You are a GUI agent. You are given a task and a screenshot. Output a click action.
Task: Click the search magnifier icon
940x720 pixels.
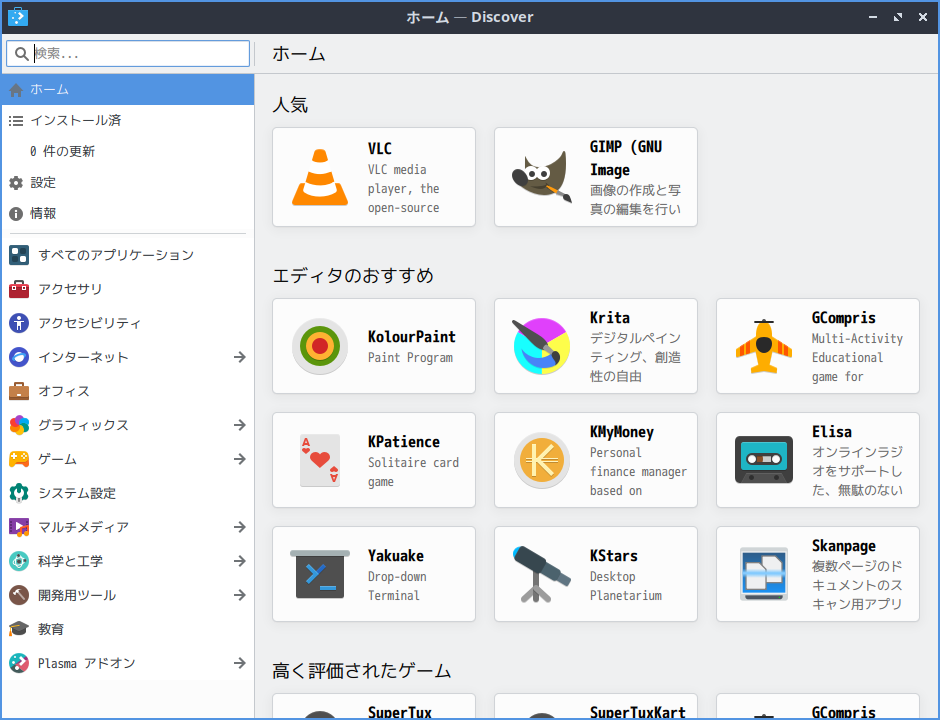(22, 53)
